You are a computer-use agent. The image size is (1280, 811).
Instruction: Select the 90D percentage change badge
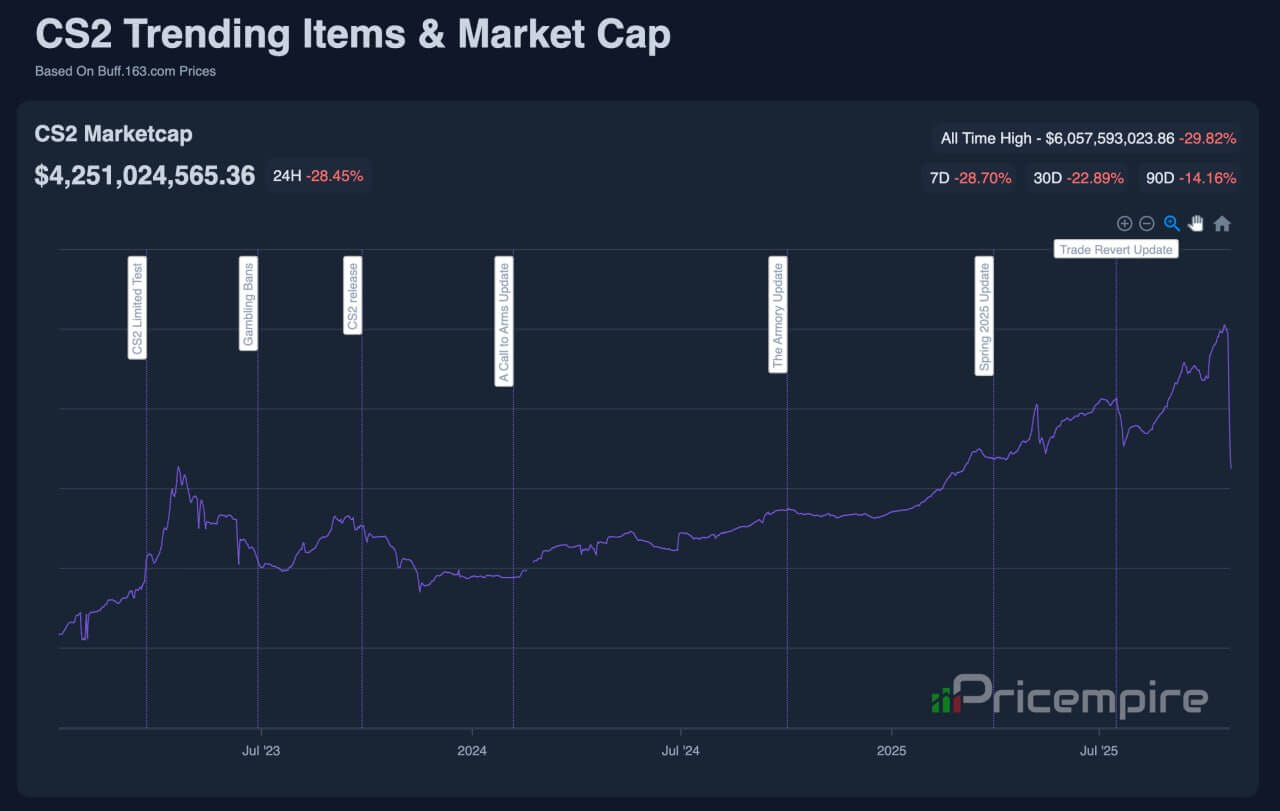[1191, 178]
